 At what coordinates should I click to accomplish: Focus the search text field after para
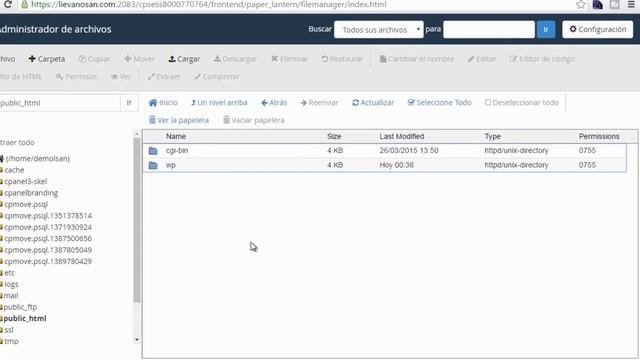(489, 30)
